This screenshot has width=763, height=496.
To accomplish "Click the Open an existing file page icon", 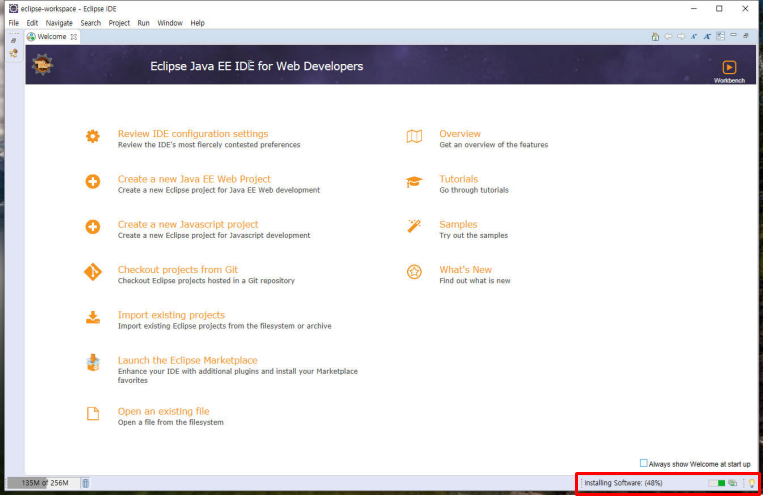I will [93, 414].
